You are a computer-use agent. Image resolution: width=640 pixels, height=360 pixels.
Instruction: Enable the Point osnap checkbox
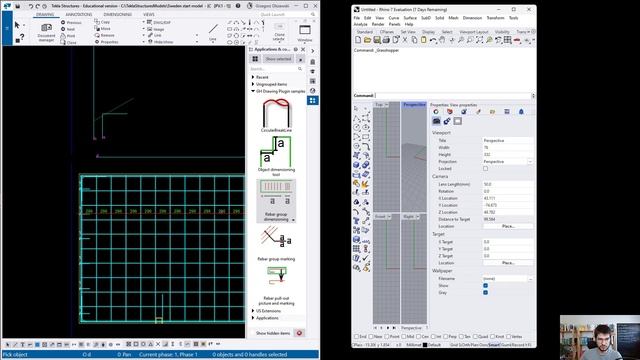point(387,337)
